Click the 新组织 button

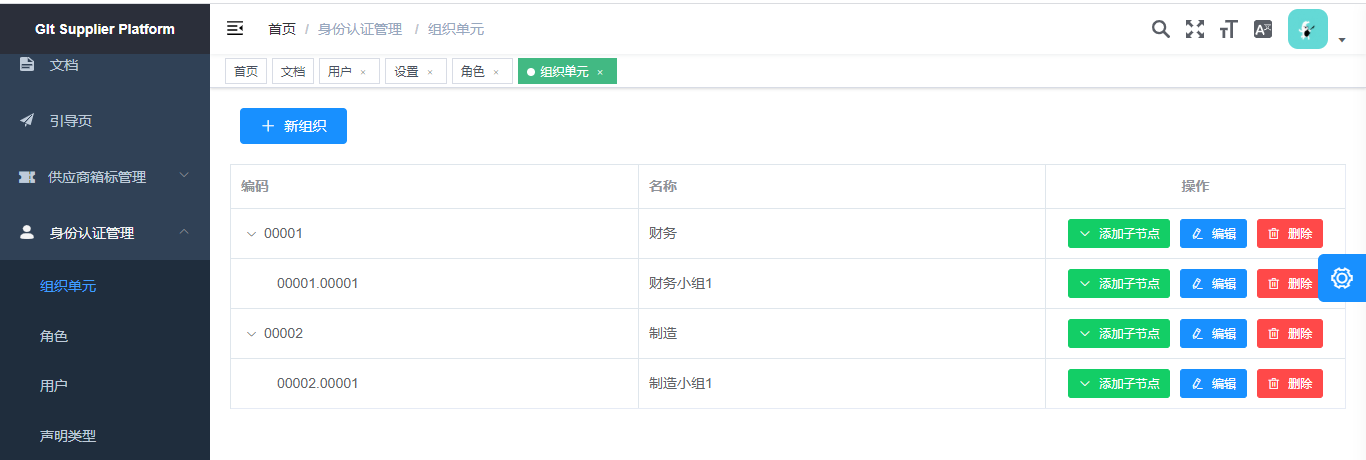click(x=293, y=126)
